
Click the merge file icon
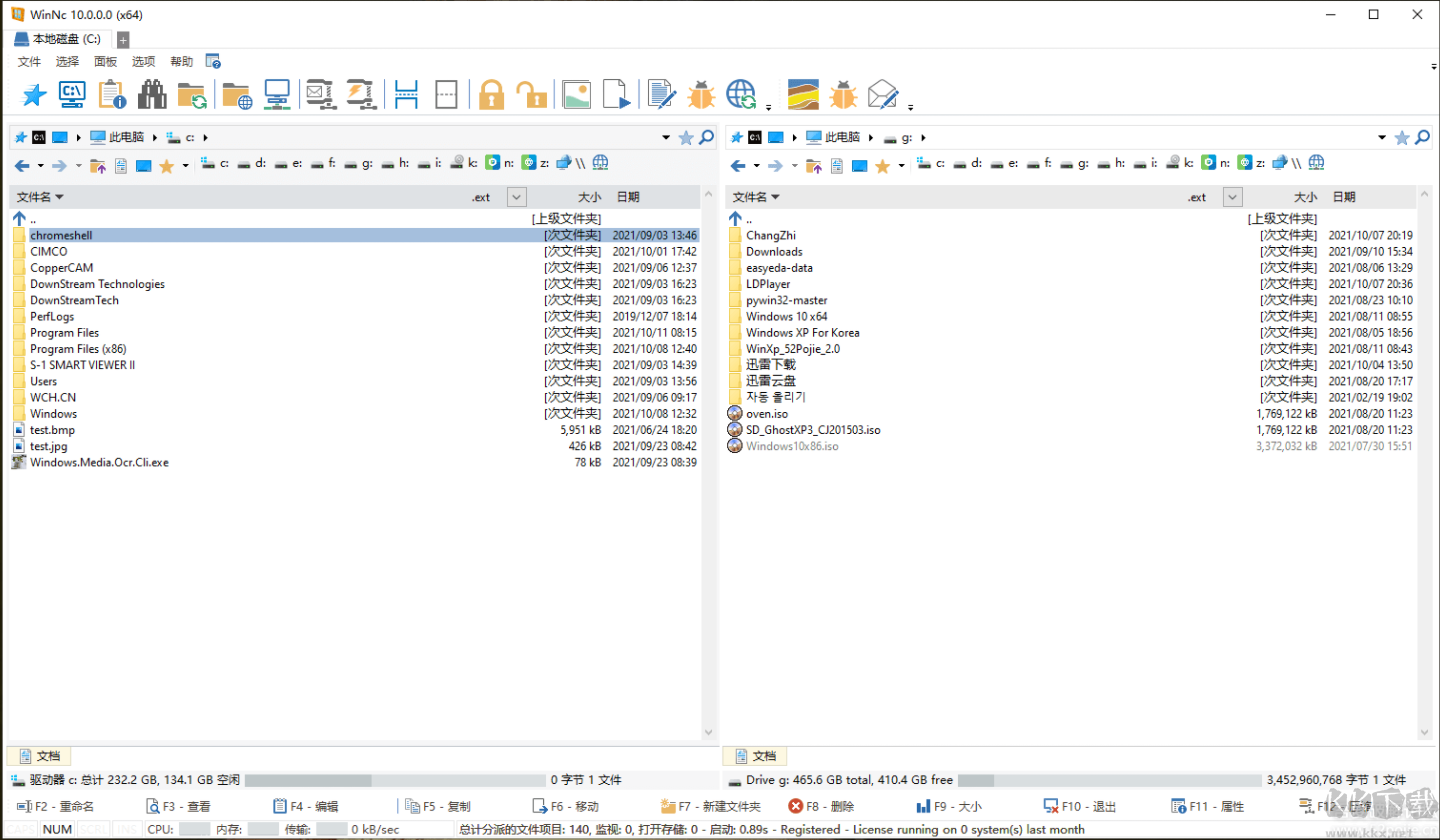(x=446, y=95)
